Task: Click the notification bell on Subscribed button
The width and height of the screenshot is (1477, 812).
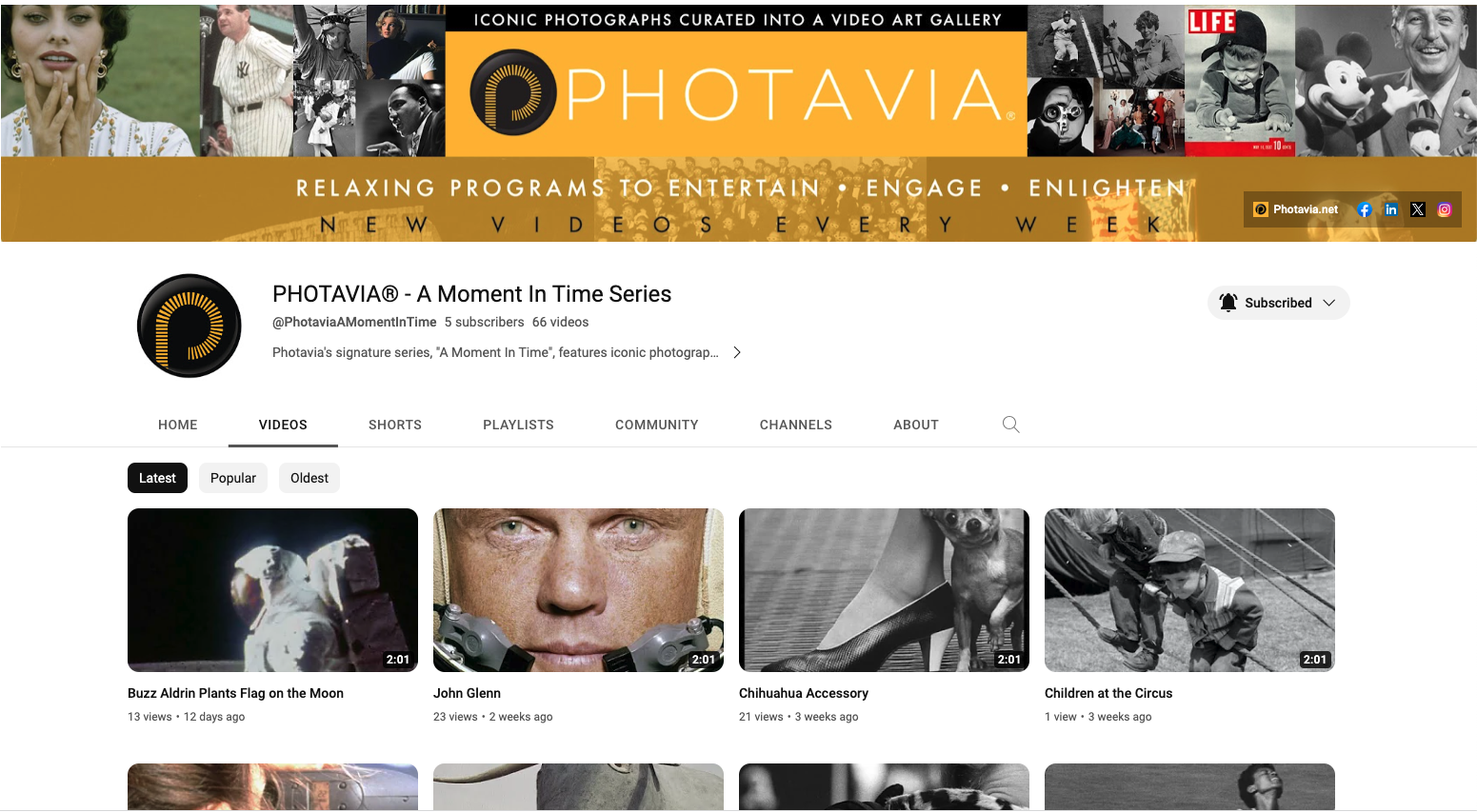Action: [x=1228, y=303]
